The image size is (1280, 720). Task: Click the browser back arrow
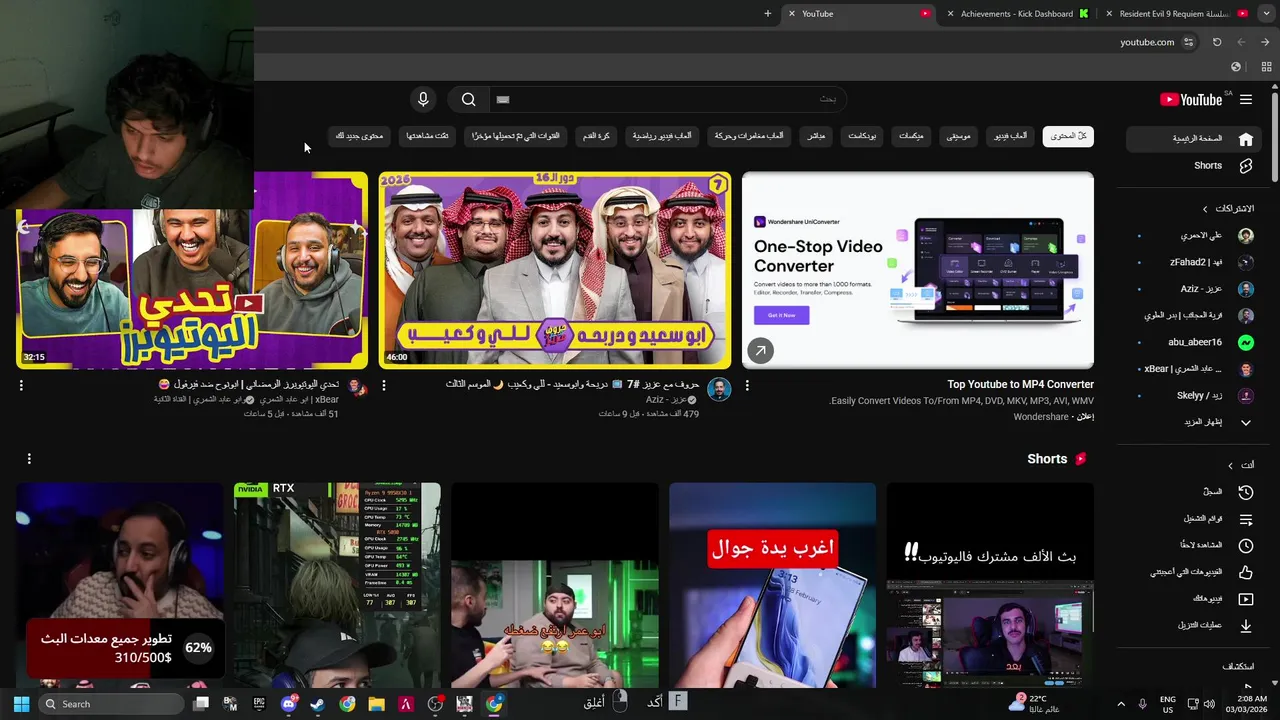[x=1265, y=42]
